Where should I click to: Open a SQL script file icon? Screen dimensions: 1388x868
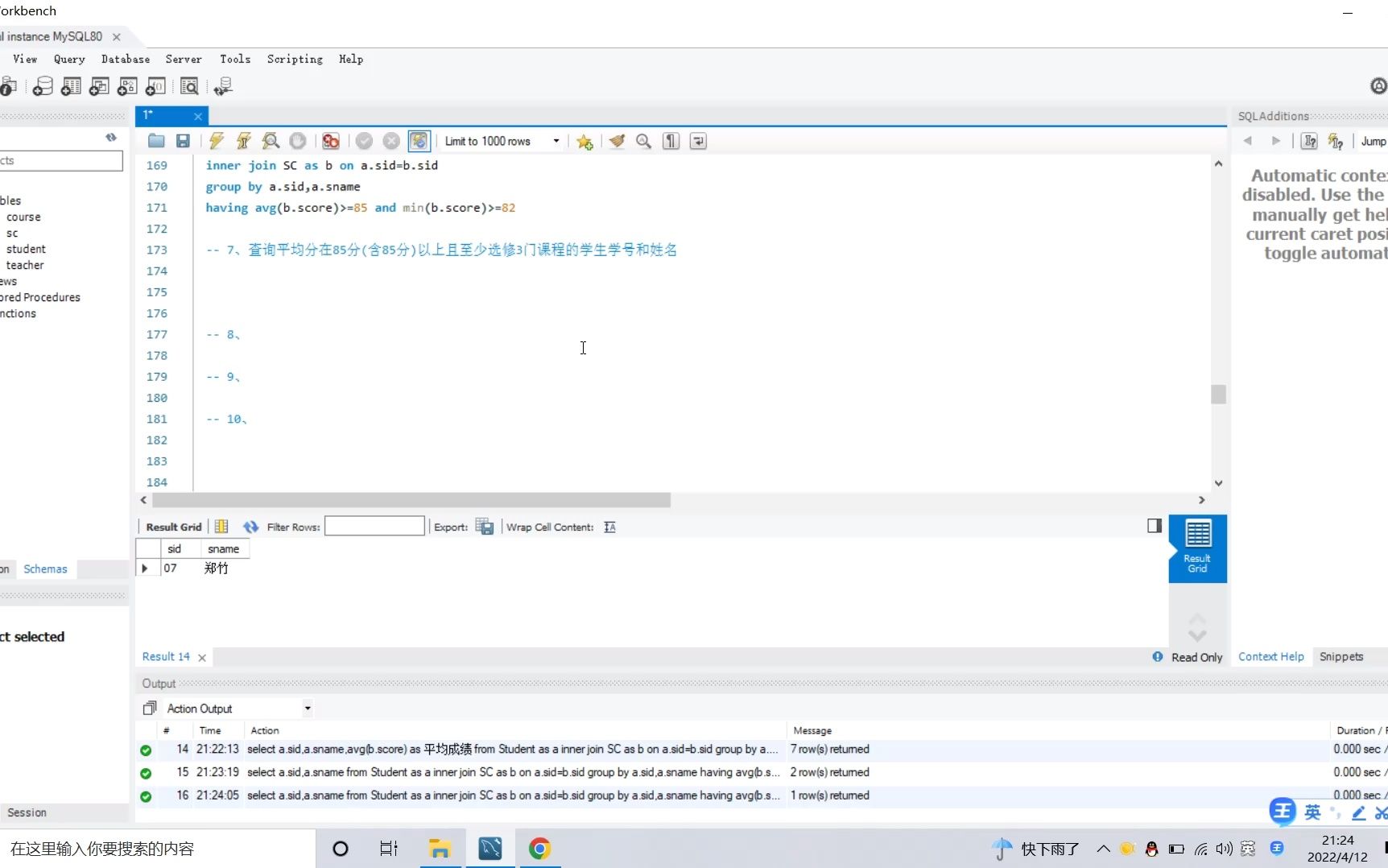(156, 141)
